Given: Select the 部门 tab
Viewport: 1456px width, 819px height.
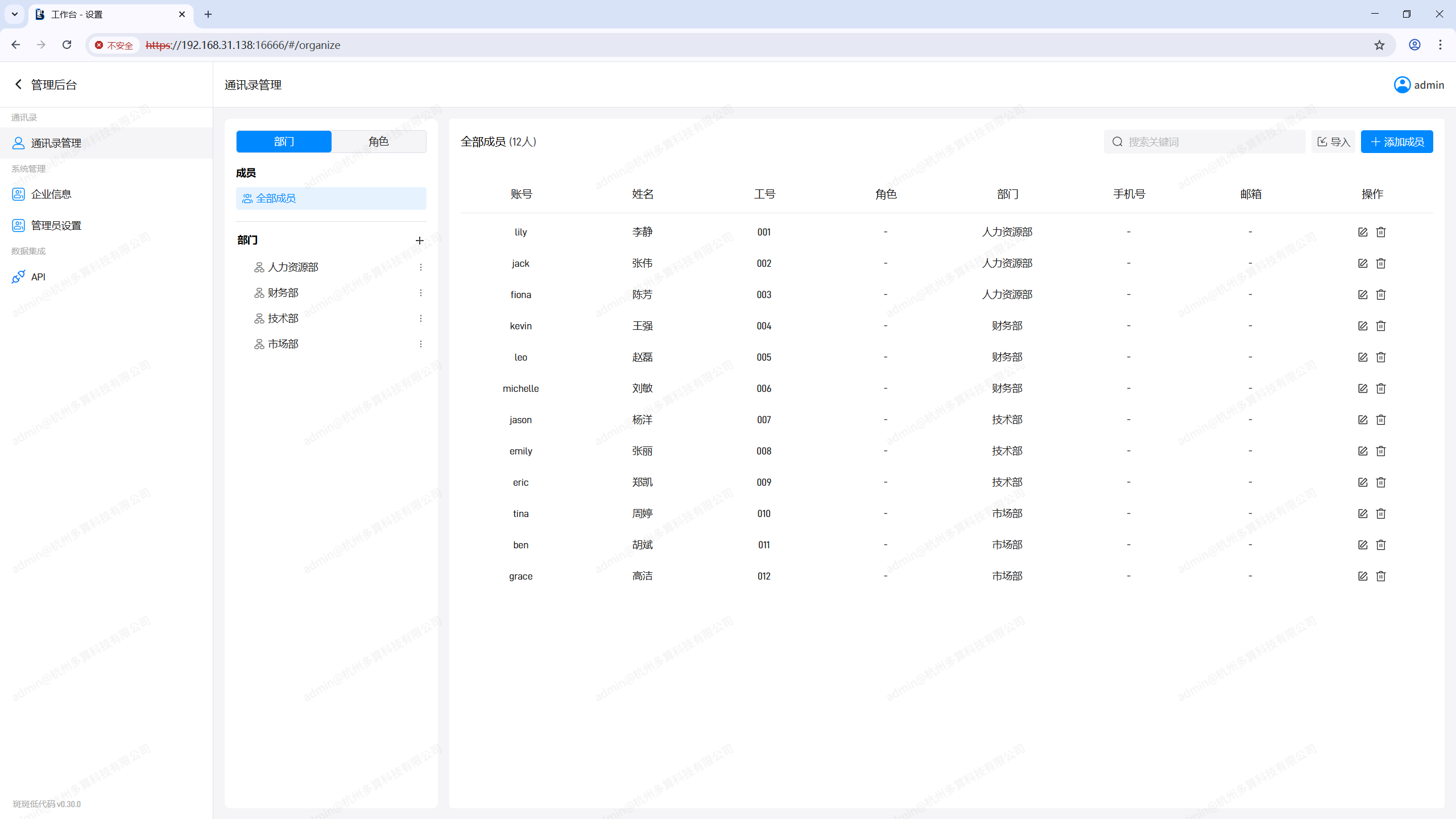Looking at the screenshot, I should [x=284, y=142].
